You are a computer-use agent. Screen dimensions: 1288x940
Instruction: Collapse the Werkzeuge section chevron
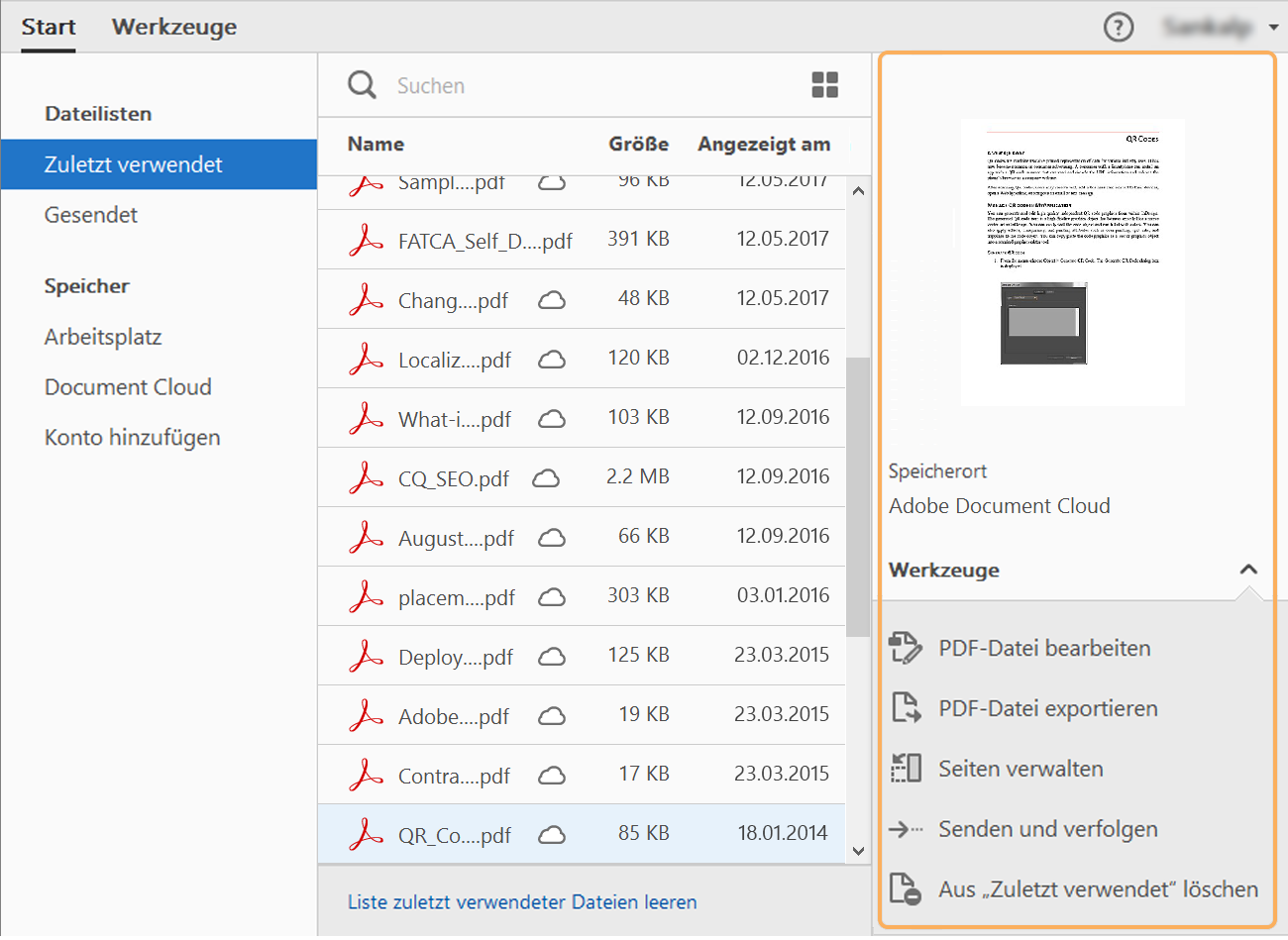(1248, 570)
